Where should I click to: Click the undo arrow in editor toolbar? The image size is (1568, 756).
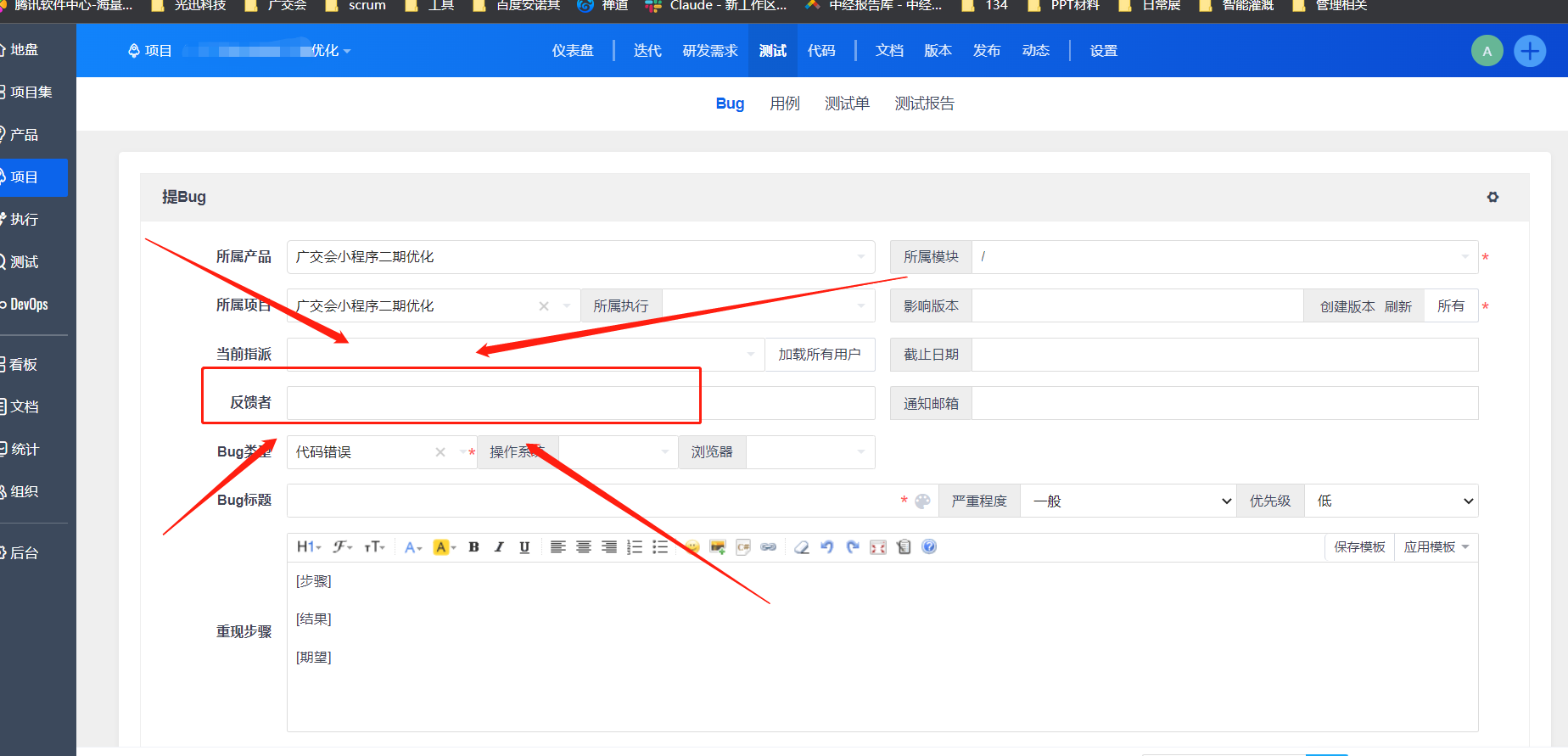click(826, 547)
